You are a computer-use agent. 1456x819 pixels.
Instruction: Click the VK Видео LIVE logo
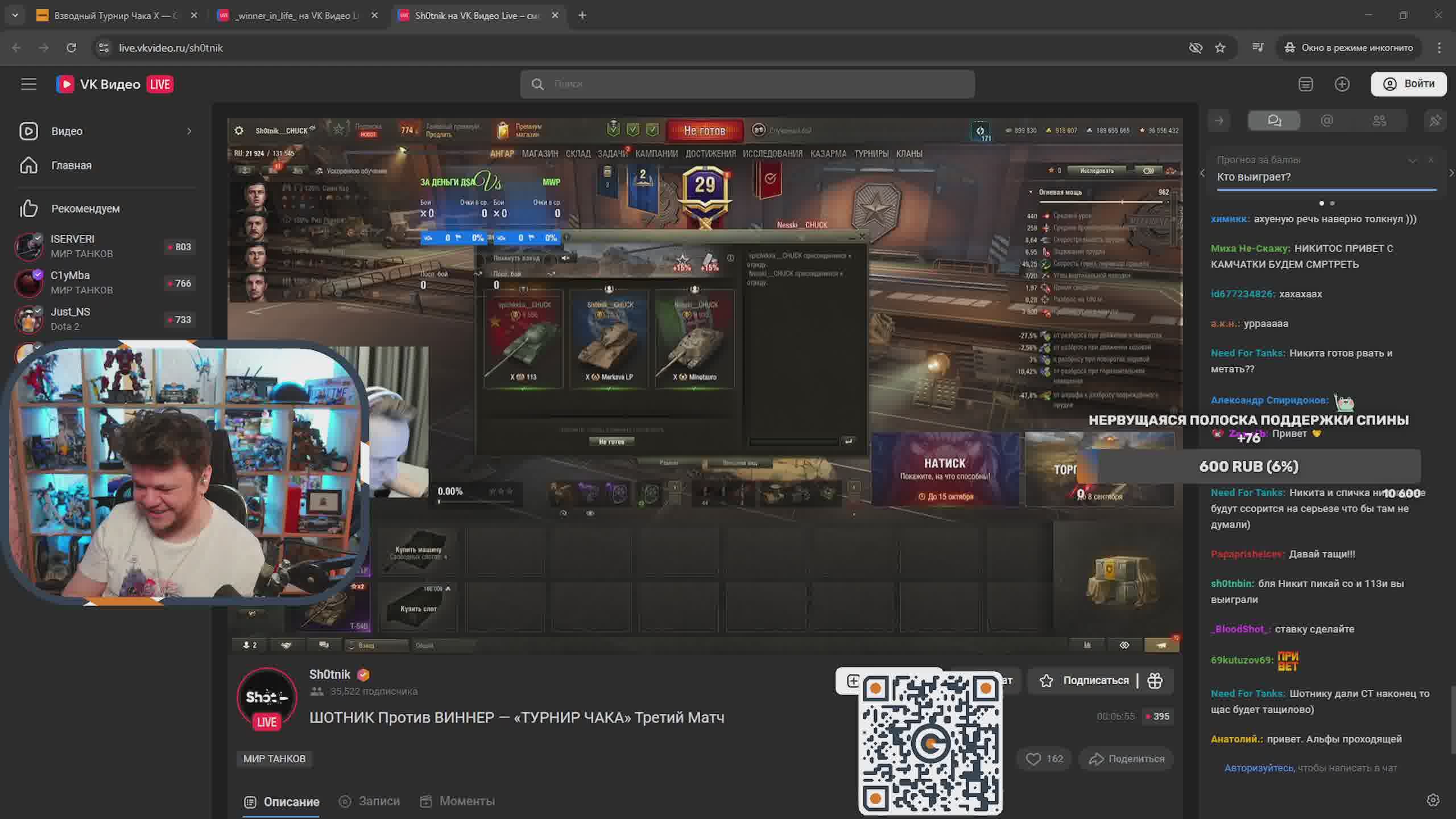(115, 84)
